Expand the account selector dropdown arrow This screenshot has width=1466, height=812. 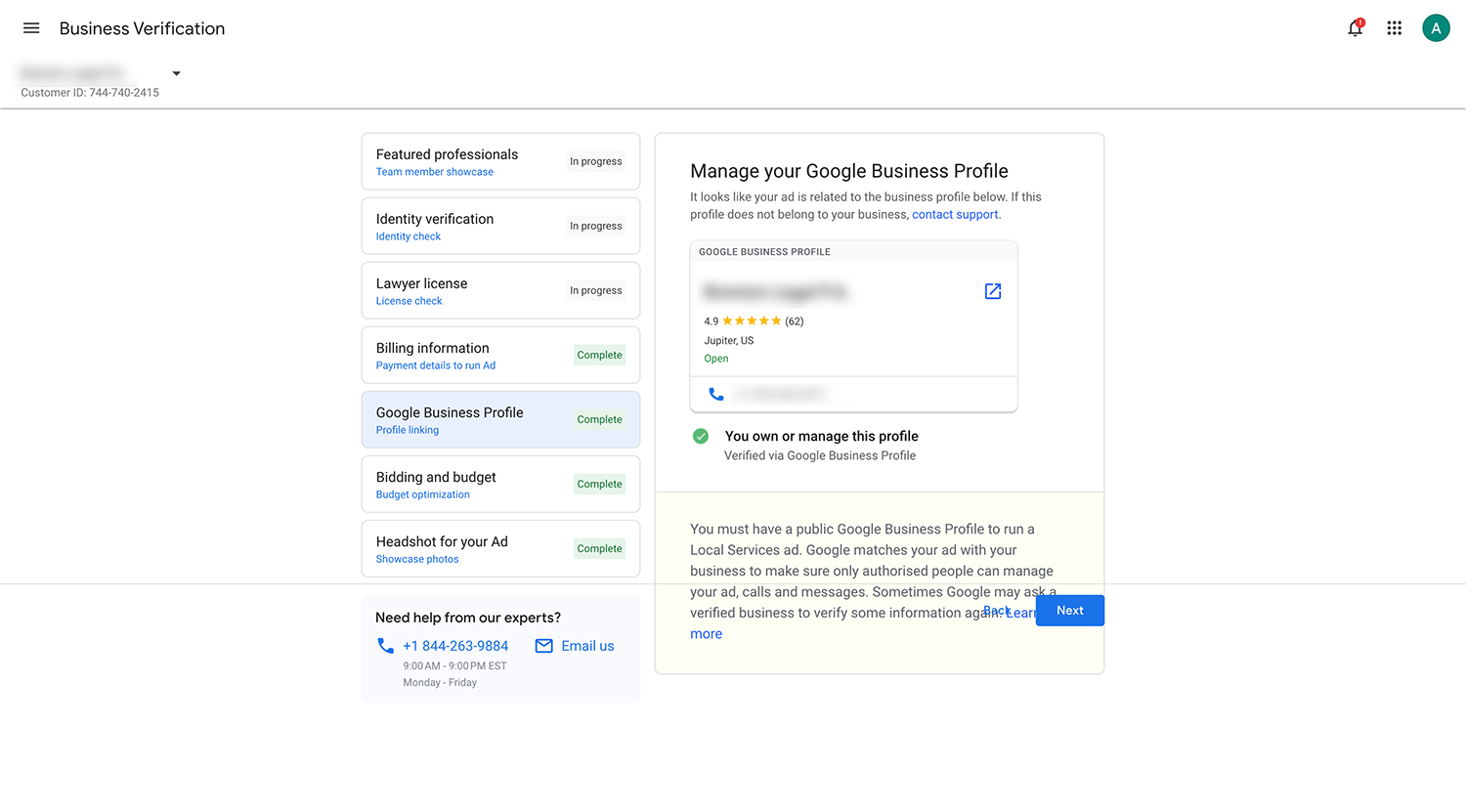176,73
